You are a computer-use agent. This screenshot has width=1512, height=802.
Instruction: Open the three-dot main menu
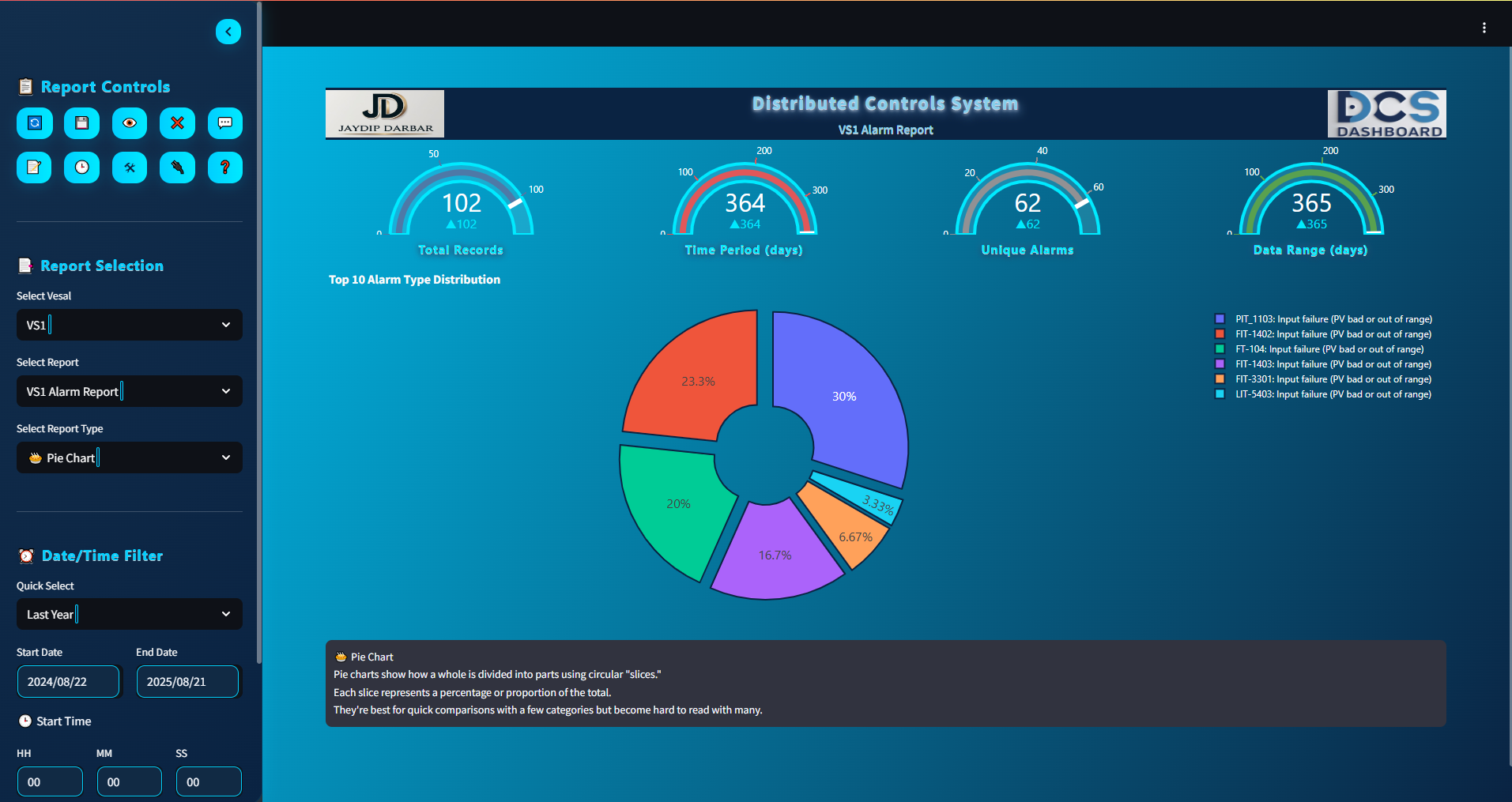click(x=1484, y=28)
